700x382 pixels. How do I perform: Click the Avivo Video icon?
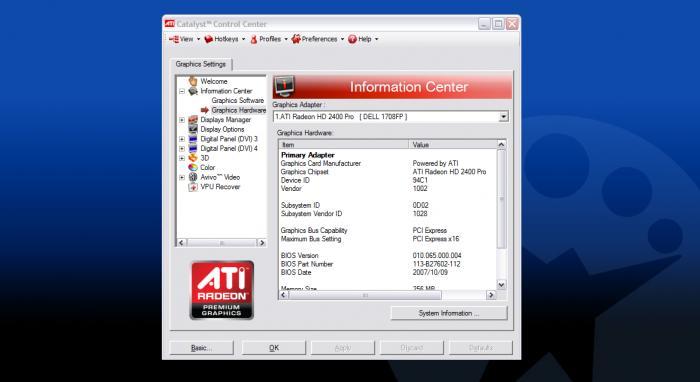193,177
